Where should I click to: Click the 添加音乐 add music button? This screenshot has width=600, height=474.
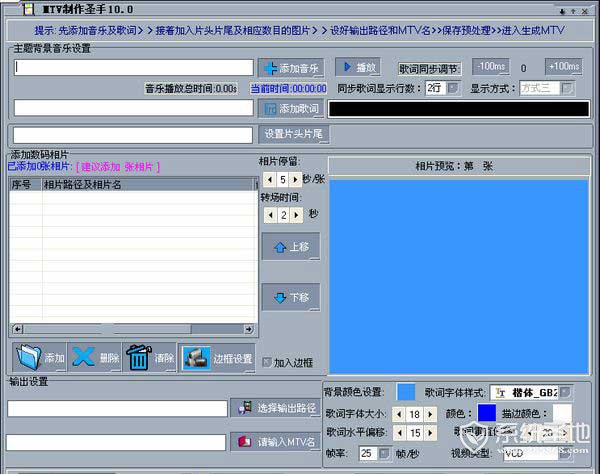coord(291,68)
